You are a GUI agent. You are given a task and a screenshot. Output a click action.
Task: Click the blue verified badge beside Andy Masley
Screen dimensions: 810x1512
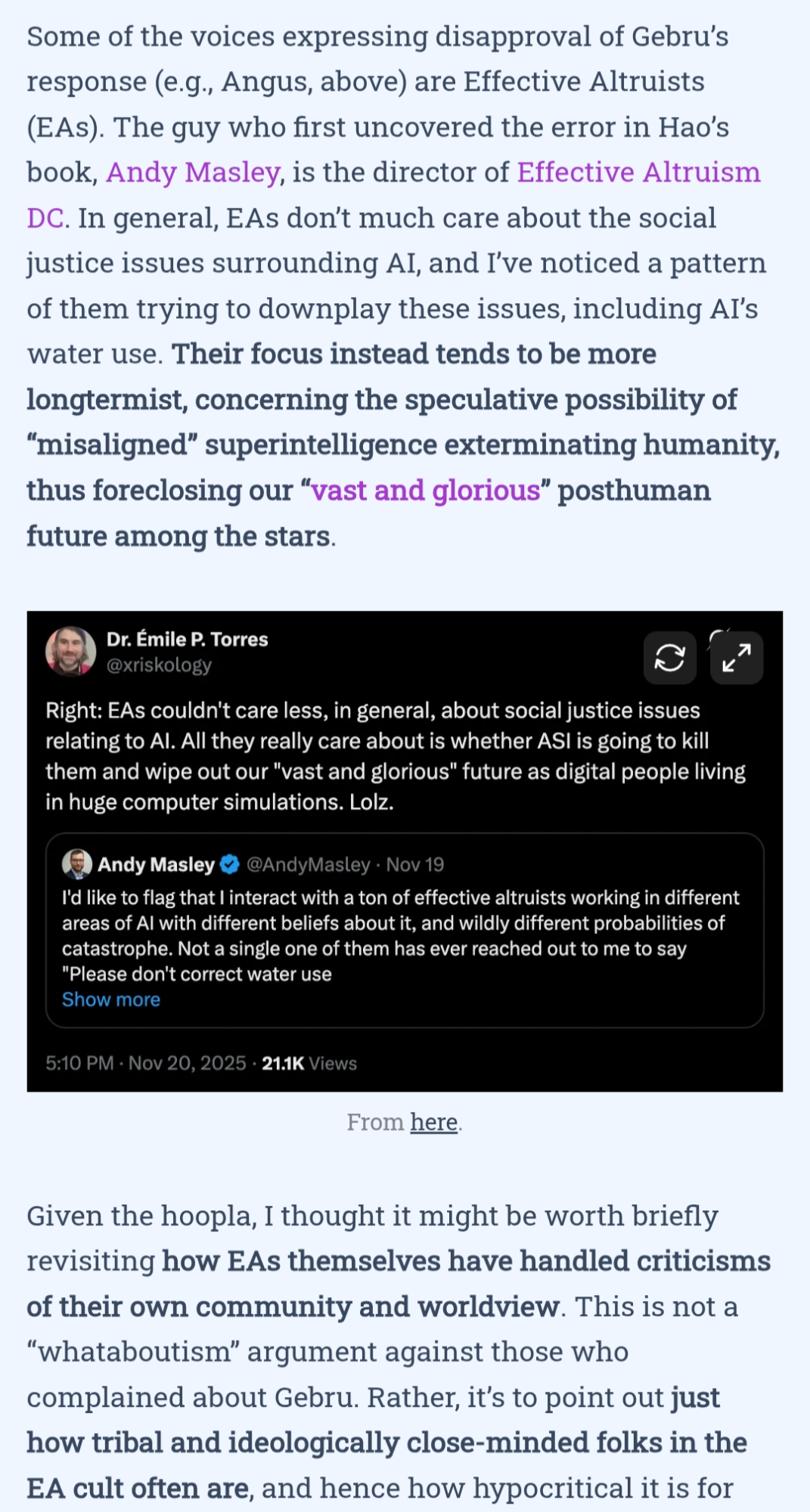pyautogui.click(x=230, y=864)
